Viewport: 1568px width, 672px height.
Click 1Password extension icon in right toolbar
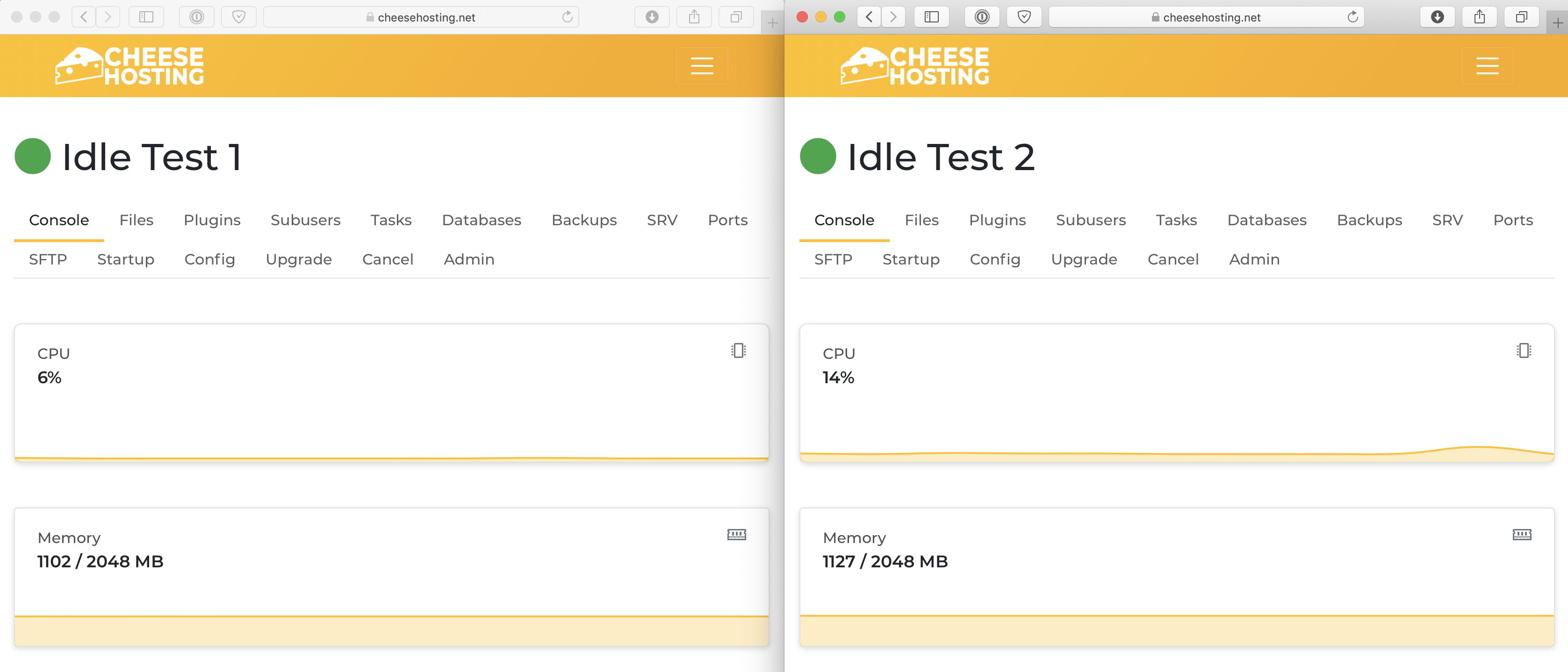pyautogui.click(x=982, y=17)
